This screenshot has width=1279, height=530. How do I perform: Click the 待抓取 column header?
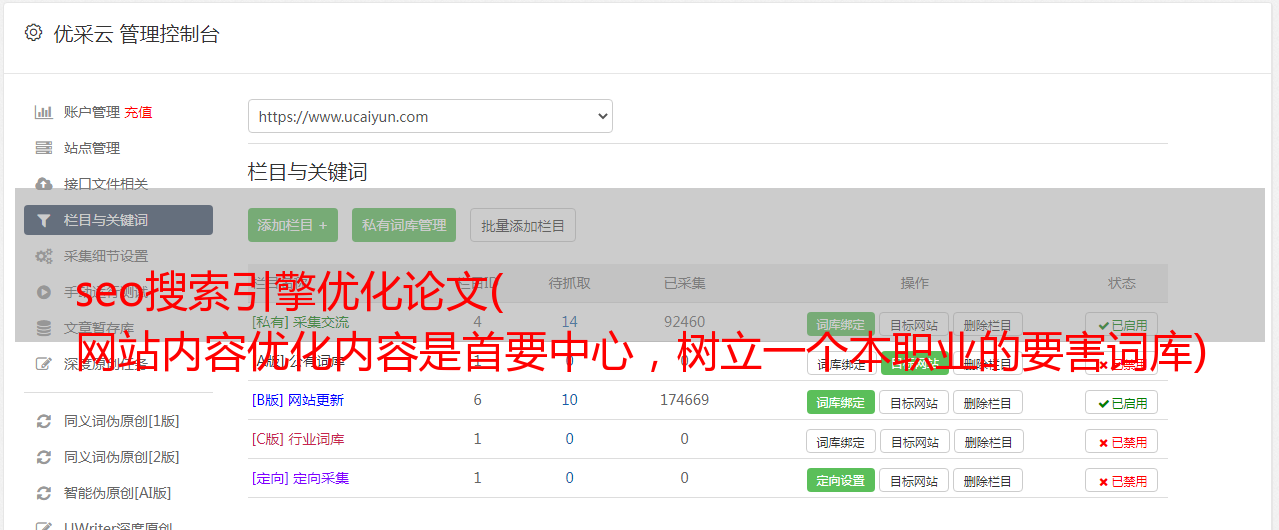[570, 283]
